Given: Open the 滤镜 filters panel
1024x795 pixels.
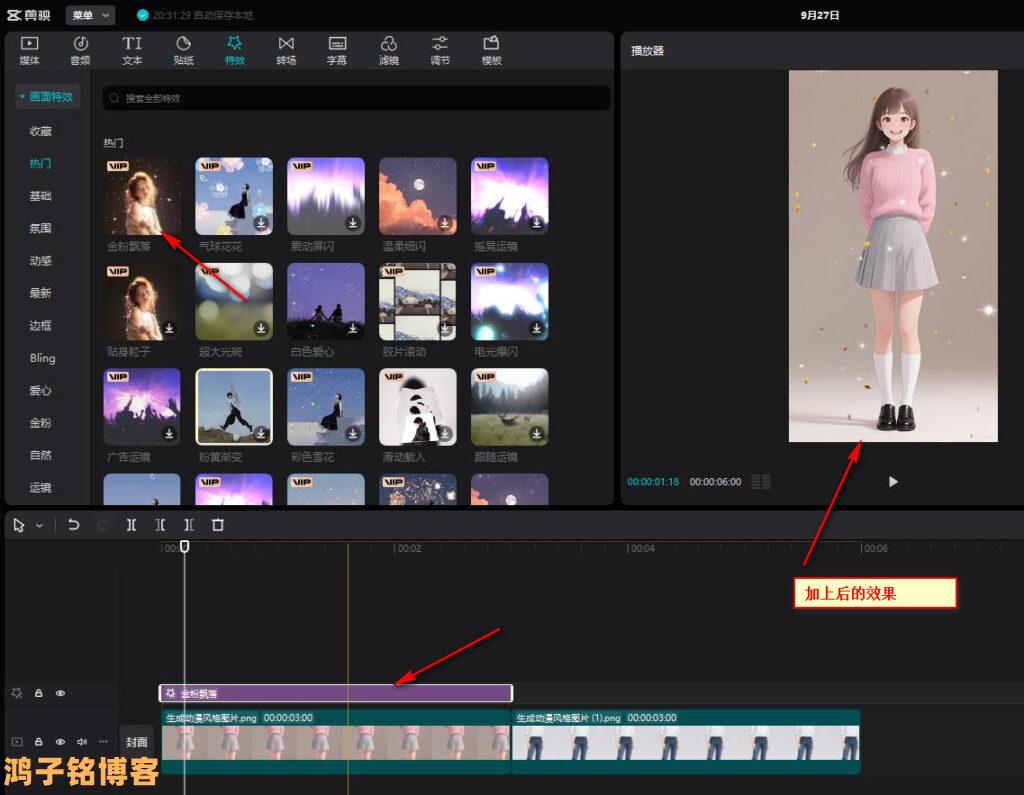Looking at the screenshot, I should pyautogui.click(x=389, y=50).
